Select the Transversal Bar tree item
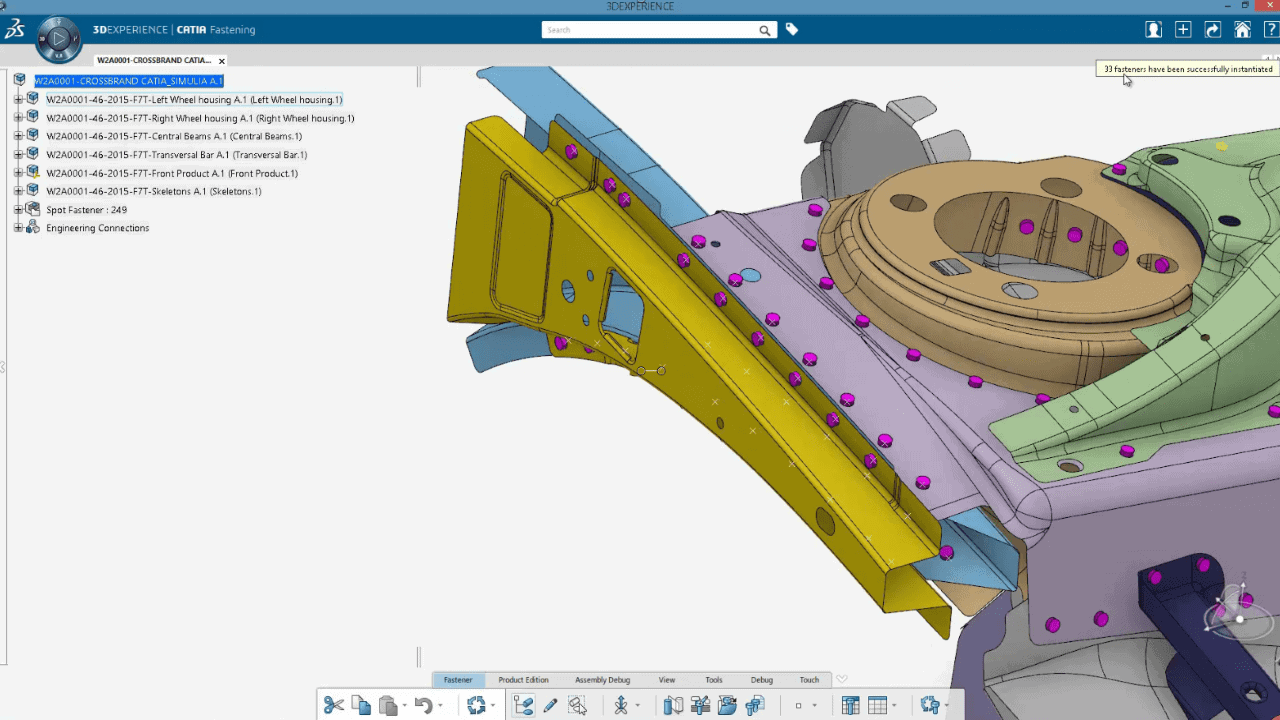Image resolution: width=1280 pixels, height=720 pixels. click(176, 155)
